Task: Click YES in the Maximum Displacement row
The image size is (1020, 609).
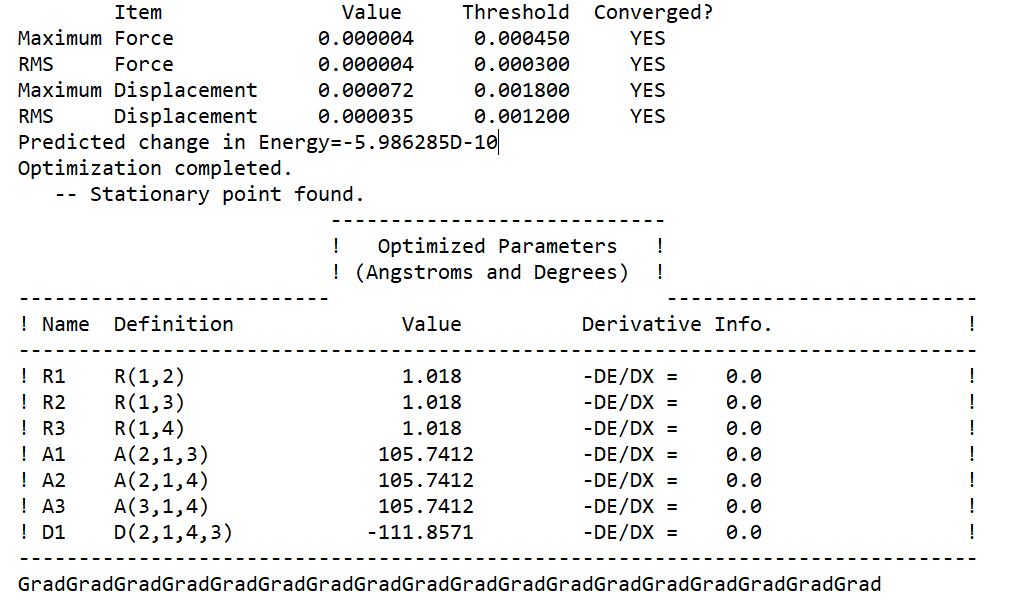Action: (647, 91)
